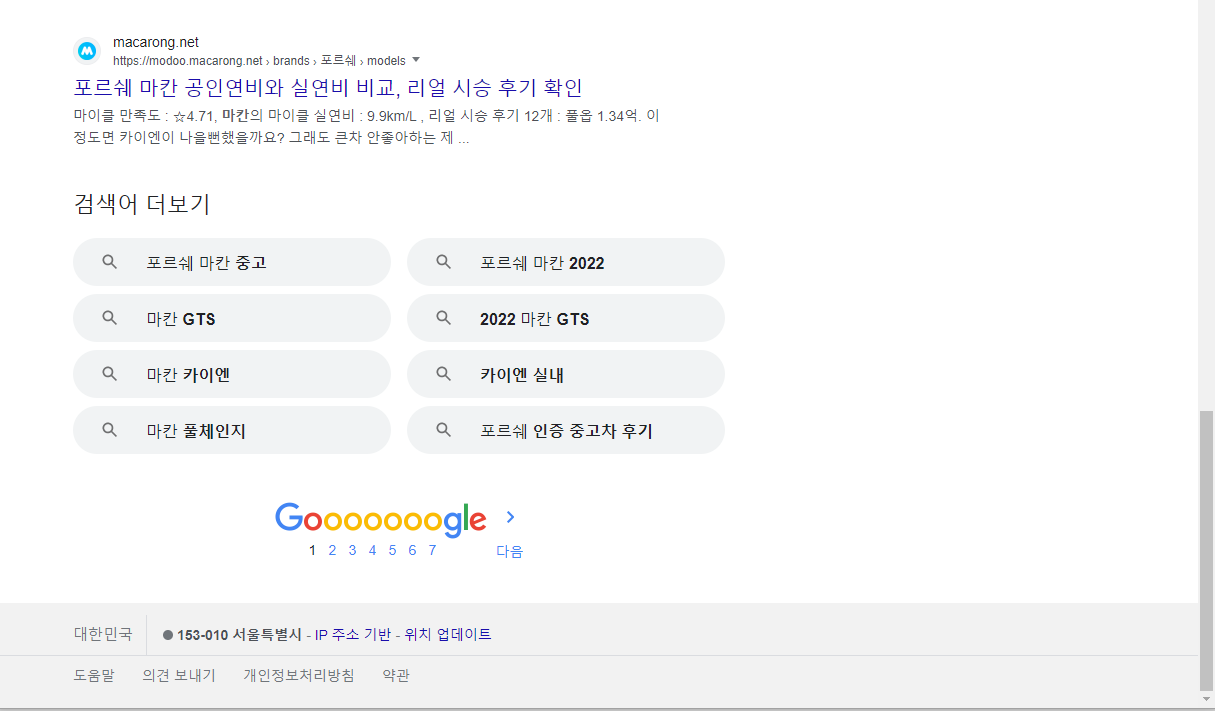
Task: Click magnifier icon in 포르쉐 마칸 중고 chip
Action: (x=110, y=262)
